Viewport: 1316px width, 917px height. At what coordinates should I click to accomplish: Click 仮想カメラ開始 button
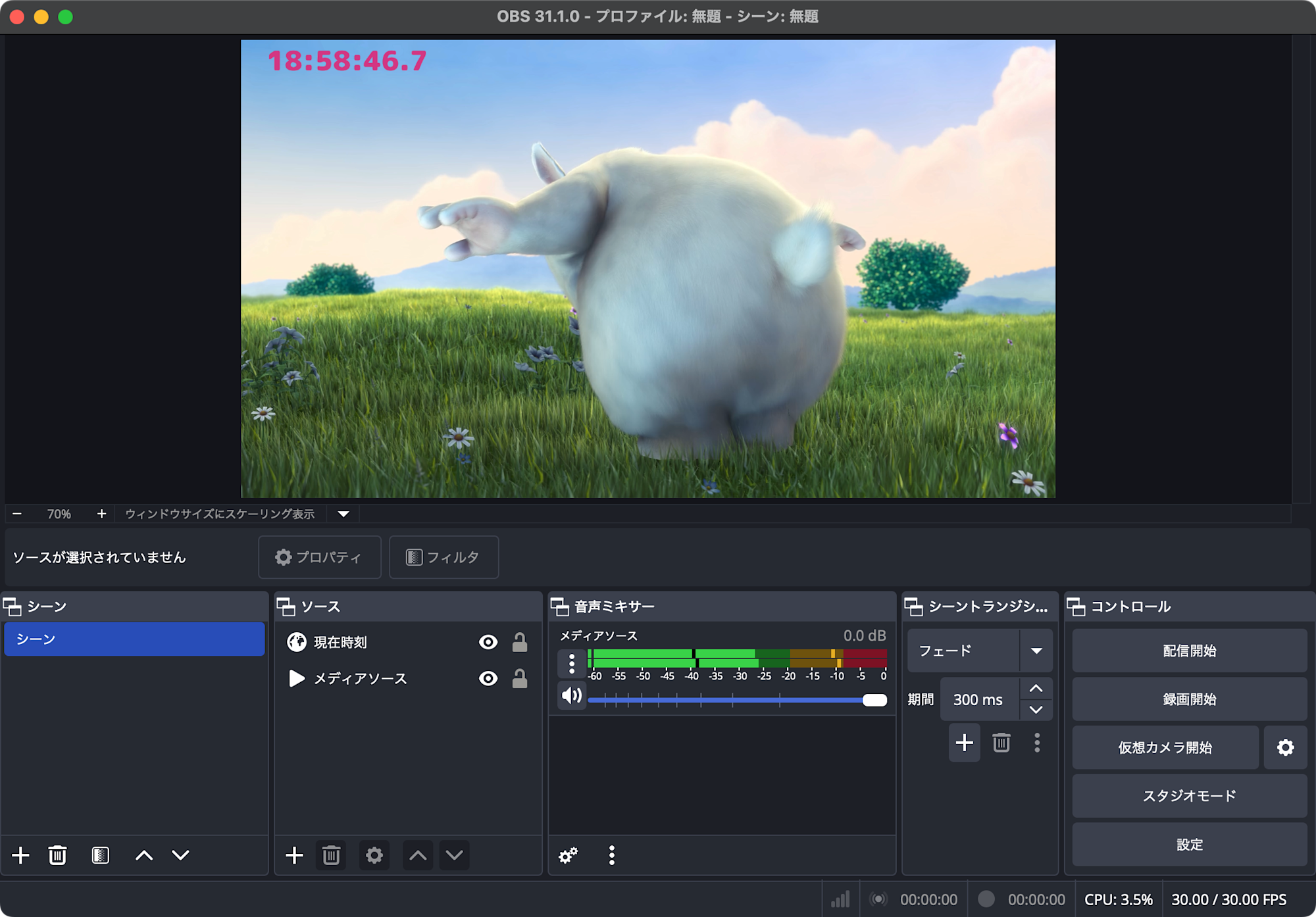1165,747
